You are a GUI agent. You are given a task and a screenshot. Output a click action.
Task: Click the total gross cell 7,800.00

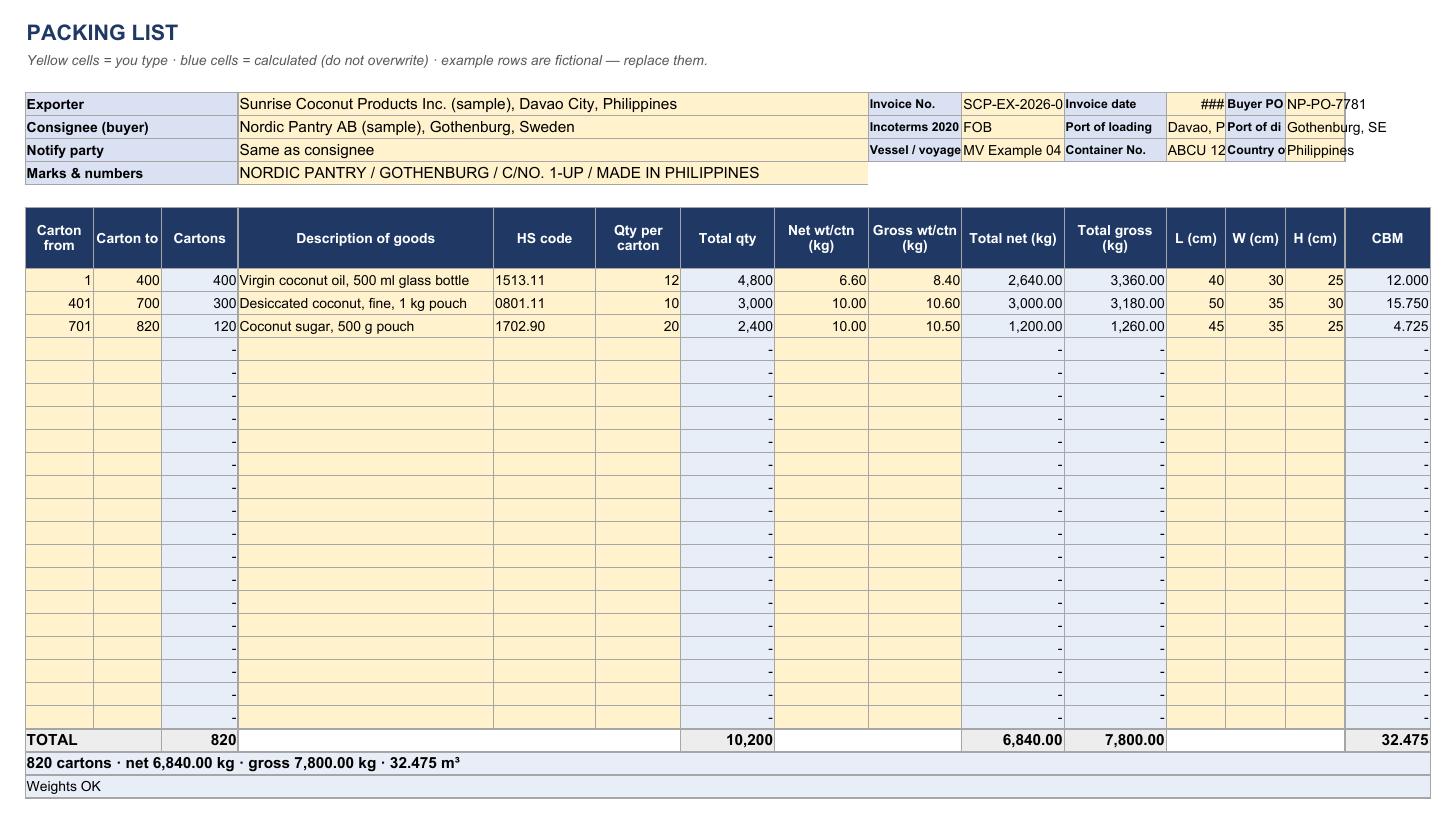pos(1115,741)
